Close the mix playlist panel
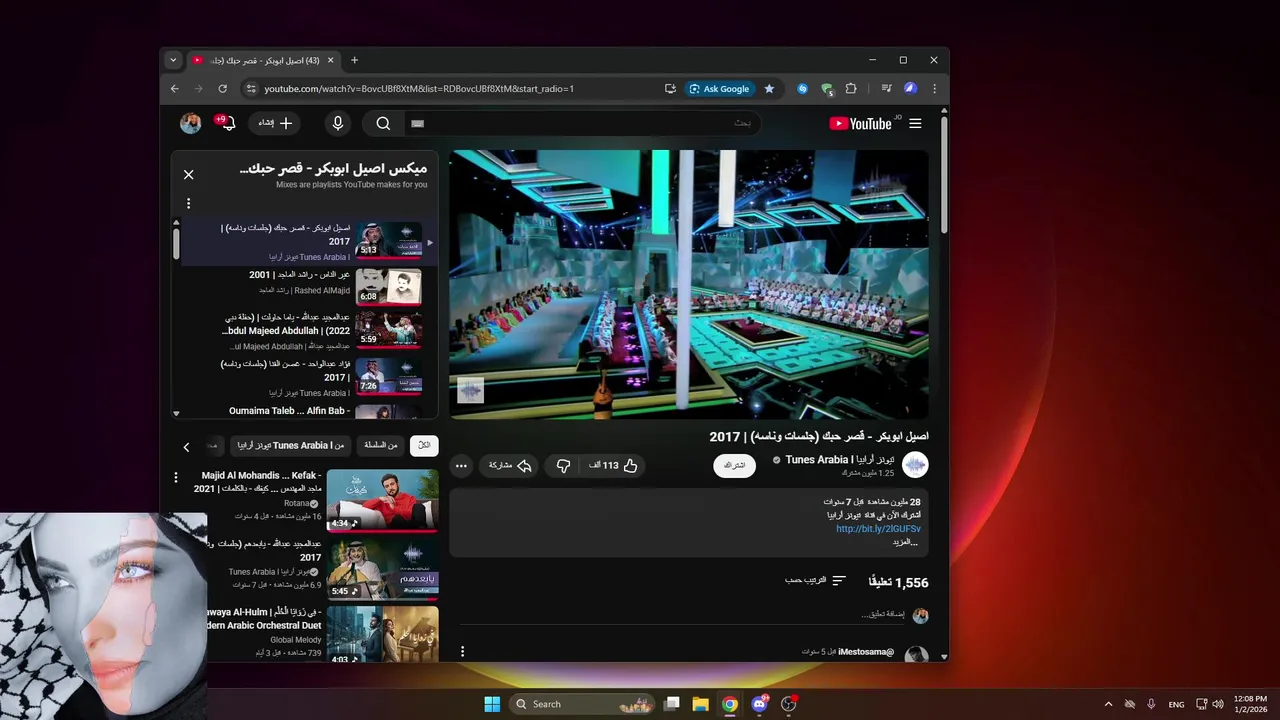 pyautogui.click(x=188, y=174)
